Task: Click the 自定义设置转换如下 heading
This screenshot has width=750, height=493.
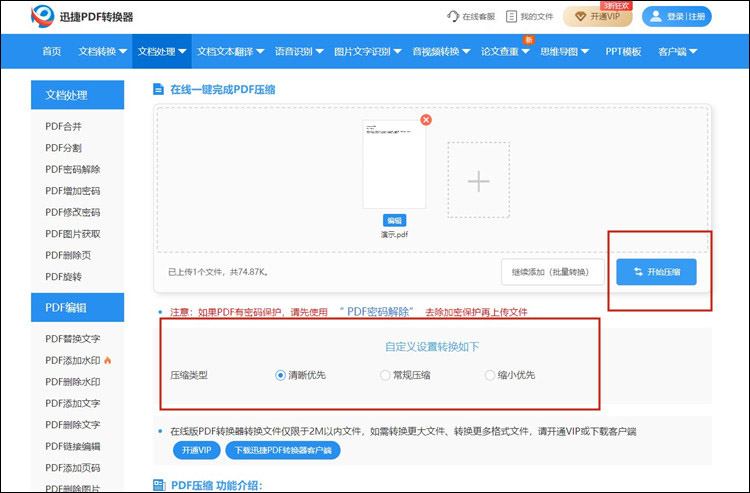Action: 432,347
